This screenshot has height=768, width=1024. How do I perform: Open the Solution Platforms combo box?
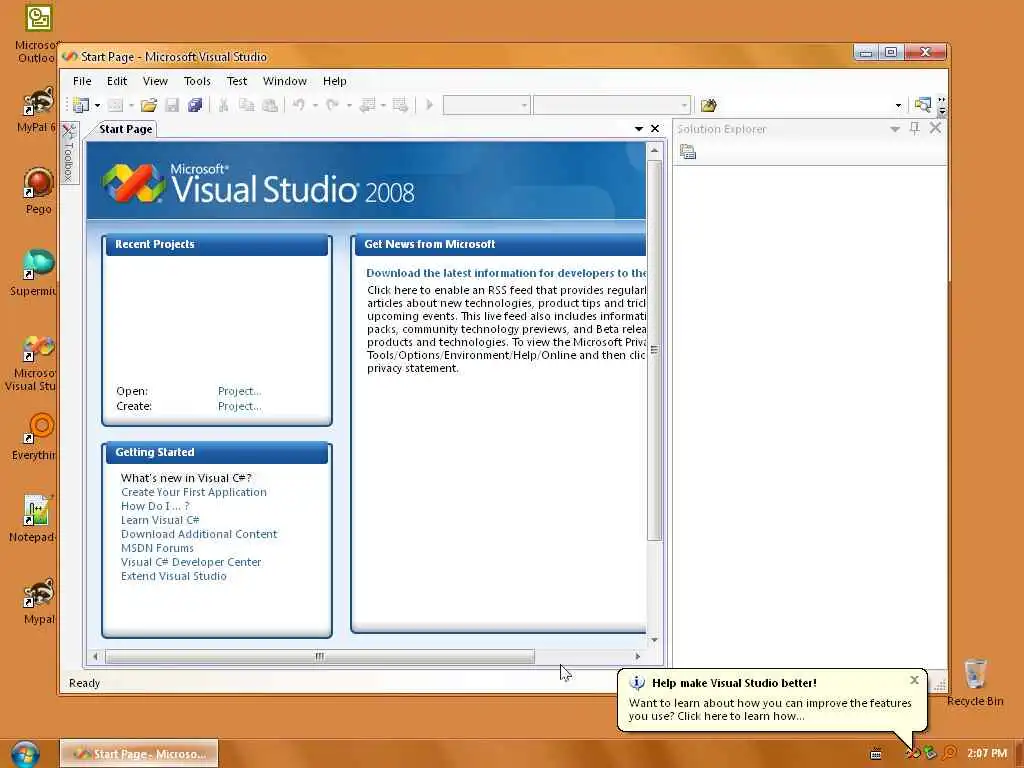[x=612, y=105]
